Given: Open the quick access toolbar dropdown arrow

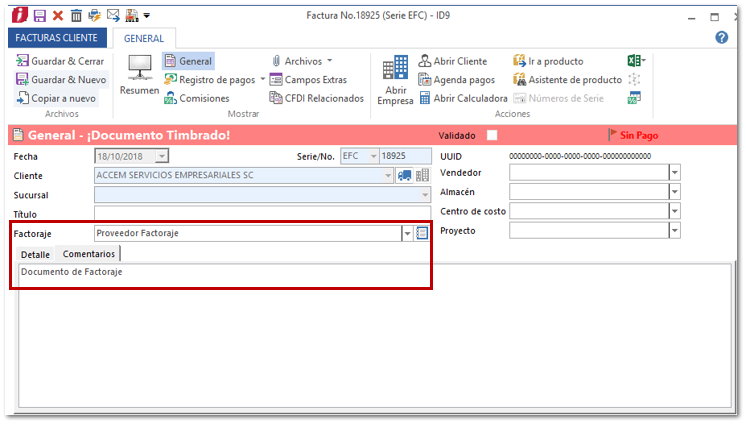Looking at the screenshot, I should click(147, 16).
